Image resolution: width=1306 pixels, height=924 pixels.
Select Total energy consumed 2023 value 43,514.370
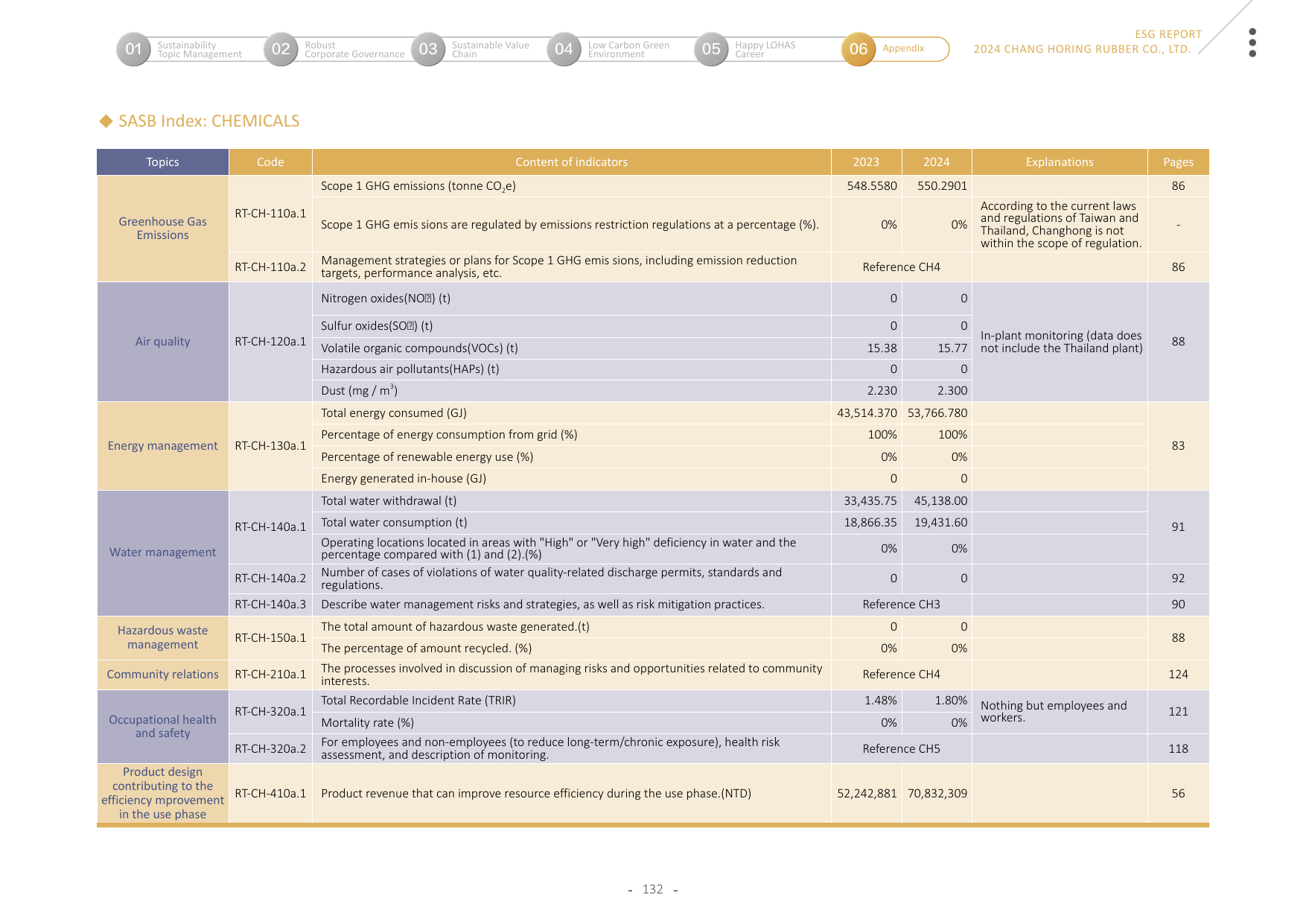[x=867, y=413]
